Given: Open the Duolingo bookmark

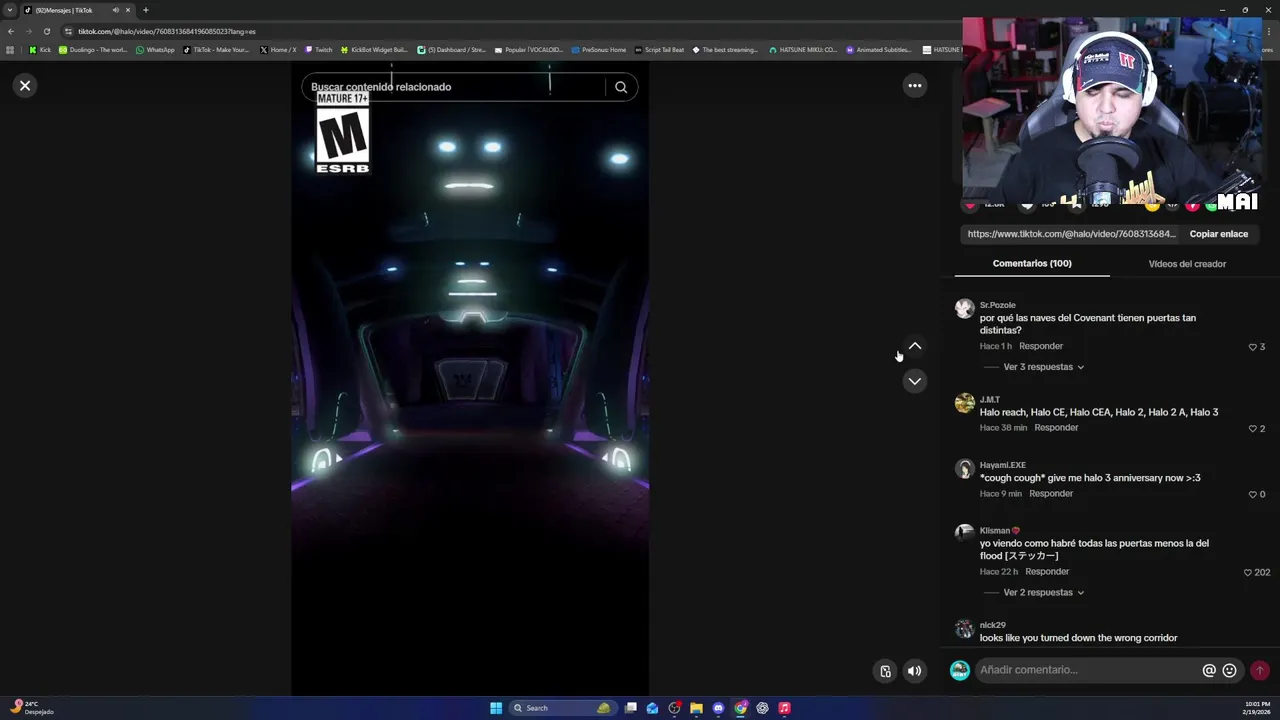Looking at the screenshot, I should click(x=93, y=50).
